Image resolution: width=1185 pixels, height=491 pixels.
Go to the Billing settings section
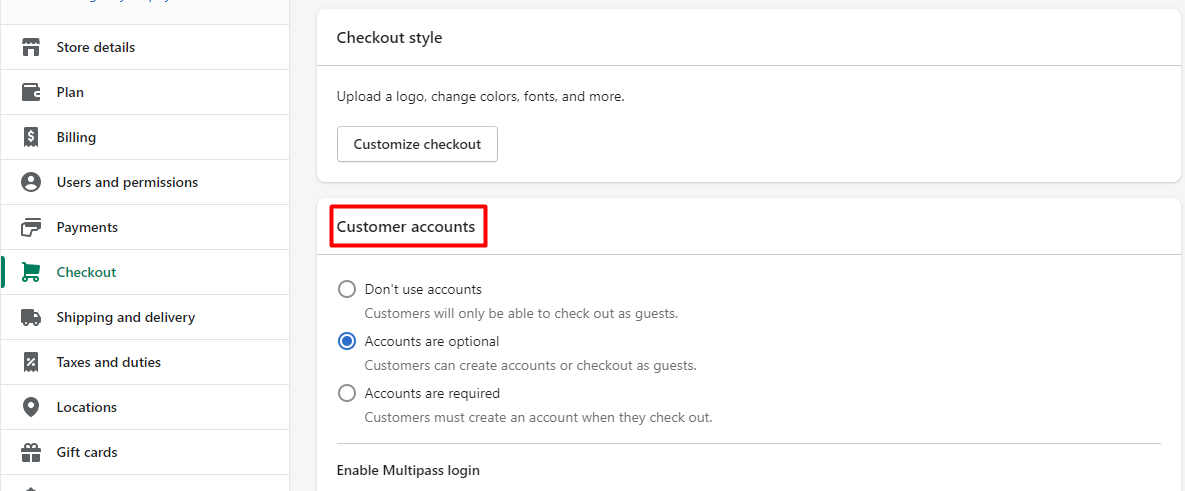[x=76, y=137]
